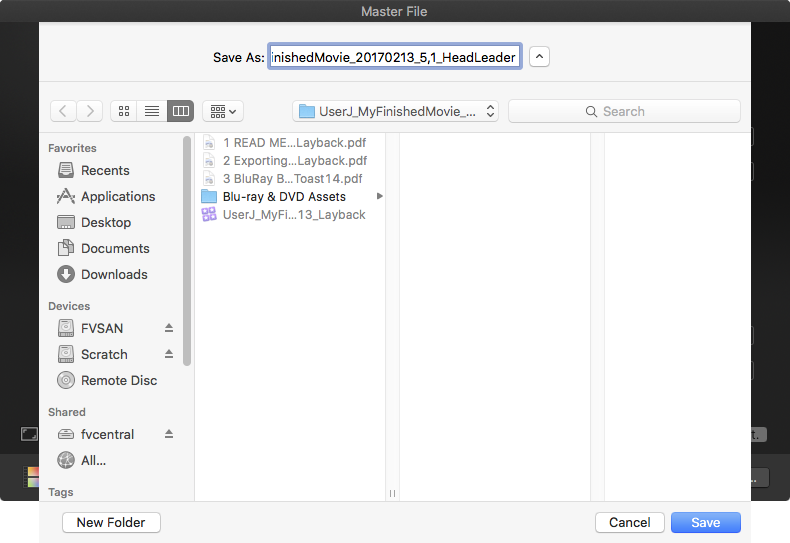790x543 pixels.
Task: Expand Blu-ray & DVD Assets with its arrow
Action: click(x=379, y=196)
